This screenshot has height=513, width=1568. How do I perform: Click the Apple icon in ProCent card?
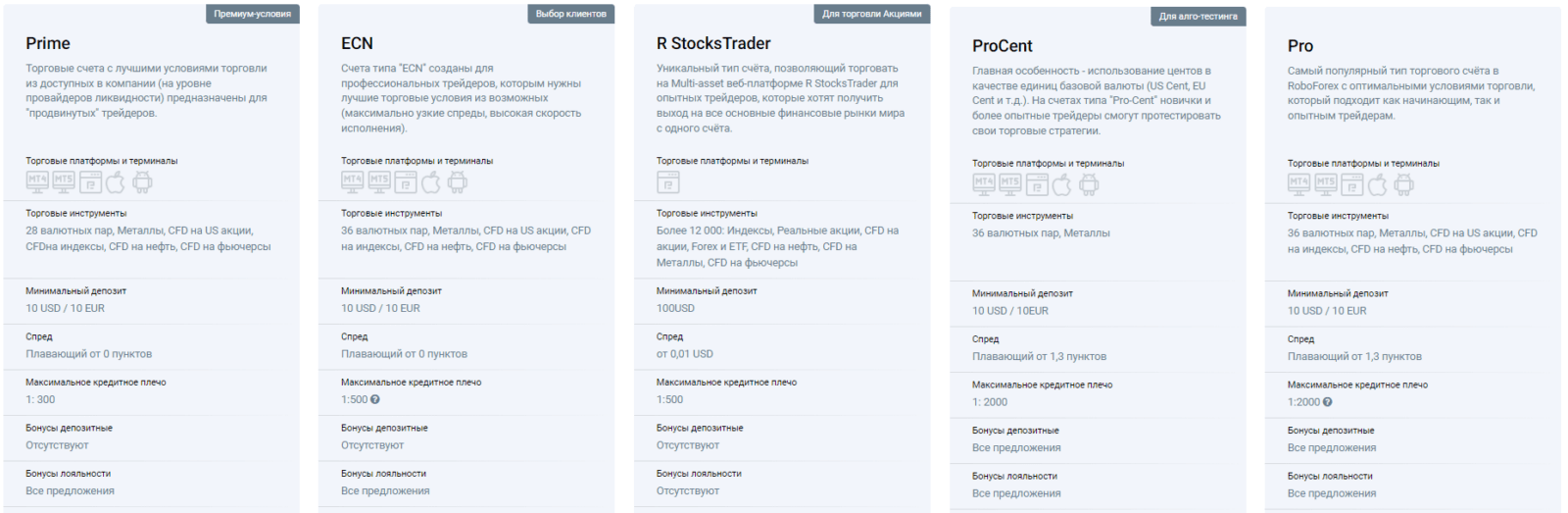pyautogui.click(x=1062, y=183)
